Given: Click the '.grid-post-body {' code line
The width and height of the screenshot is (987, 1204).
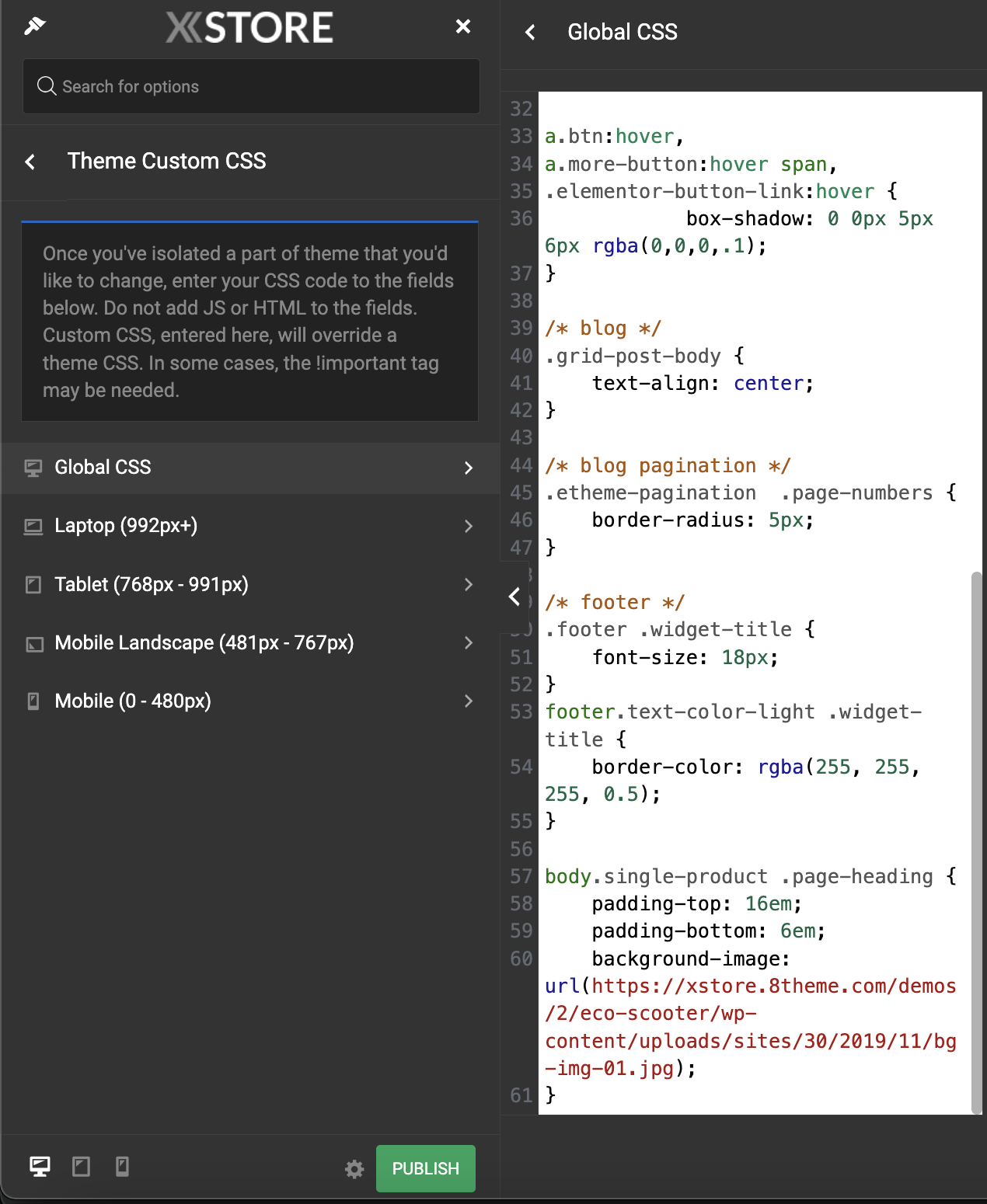Looking at the screenshot, I should 644,356.
